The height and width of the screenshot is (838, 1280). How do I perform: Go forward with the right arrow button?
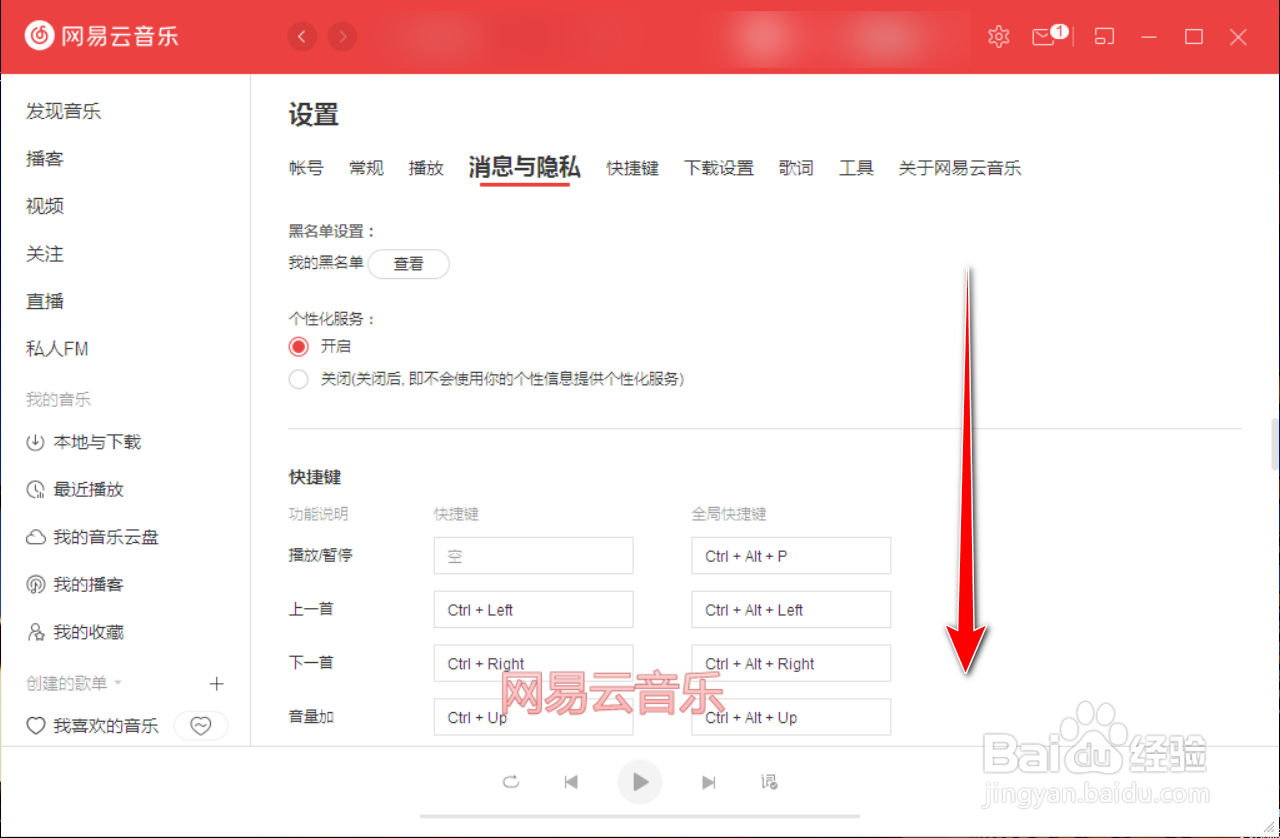pos(342,37)
